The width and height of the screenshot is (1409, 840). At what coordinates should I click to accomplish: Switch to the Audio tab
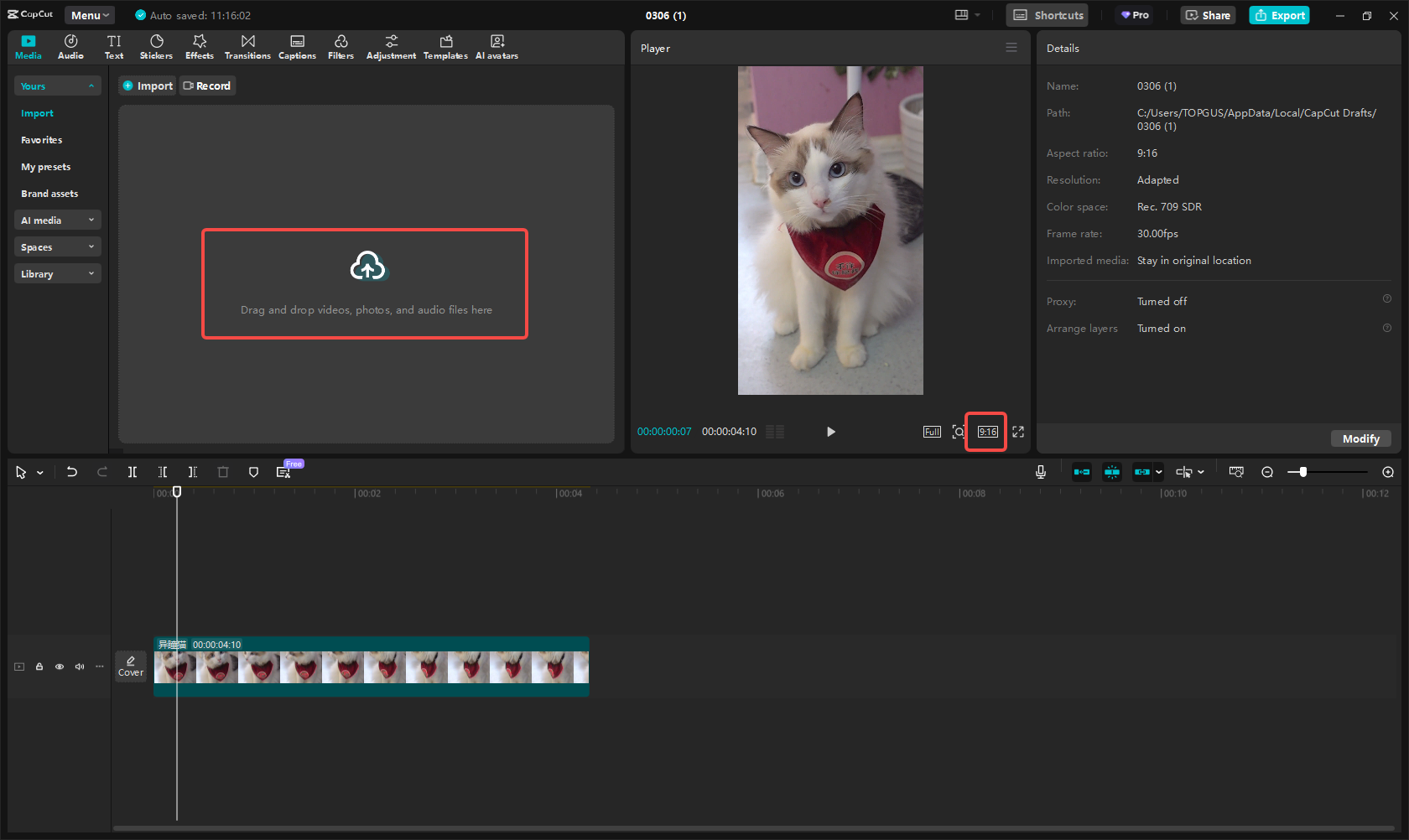point(70,47)
